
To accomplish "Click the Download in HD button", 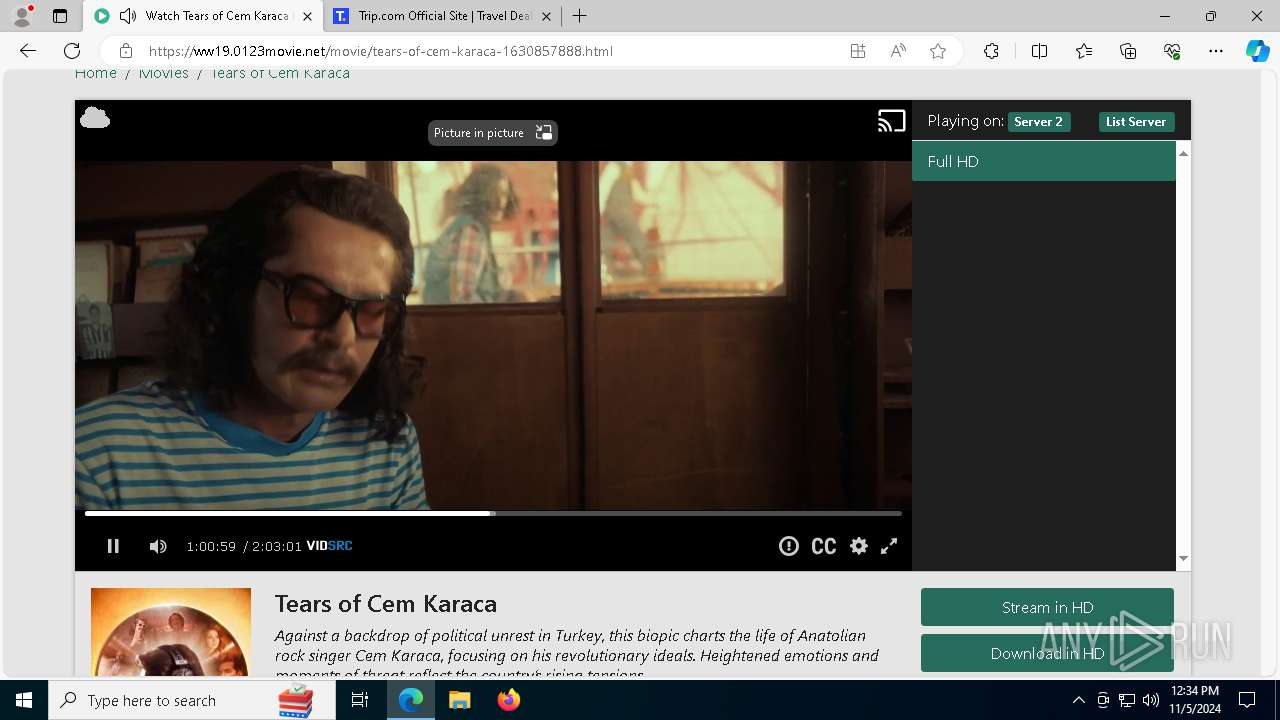I will 1047,653.
